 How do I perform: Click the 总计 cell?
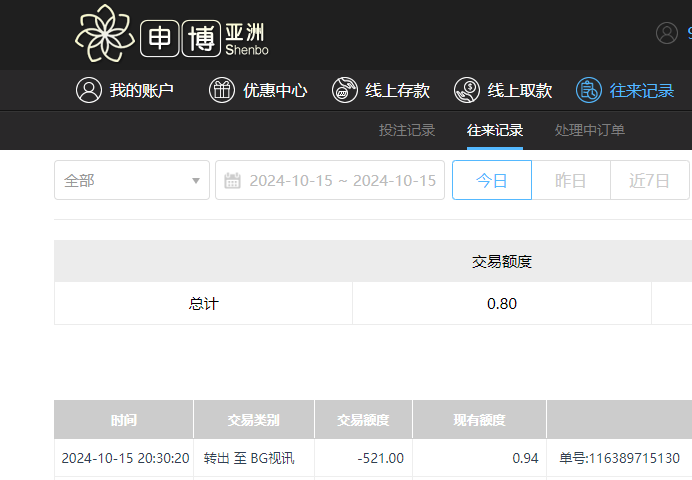(x=203, y=304)
